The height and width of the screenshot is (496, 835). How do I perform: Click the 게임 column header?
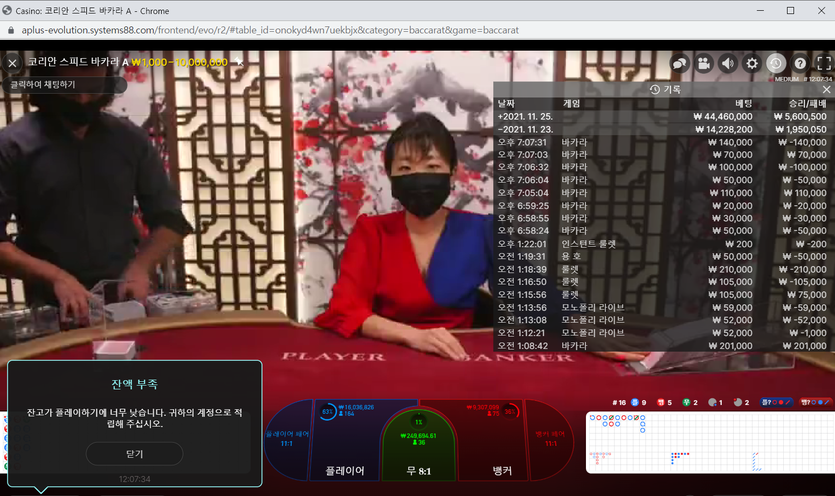coord(571,103)
